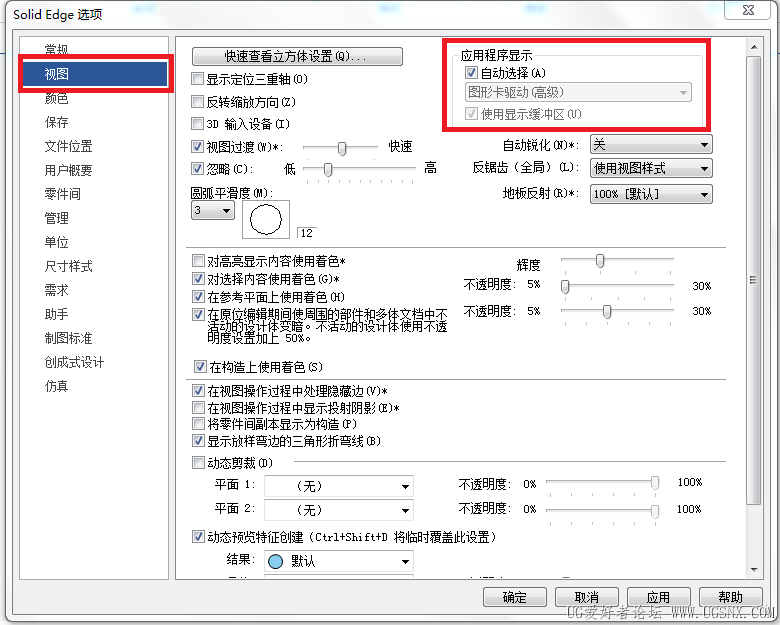Enable 反转缩放方向 checkbox
Viewport: 780px width, 625px height.
click(x=197, y=102)
